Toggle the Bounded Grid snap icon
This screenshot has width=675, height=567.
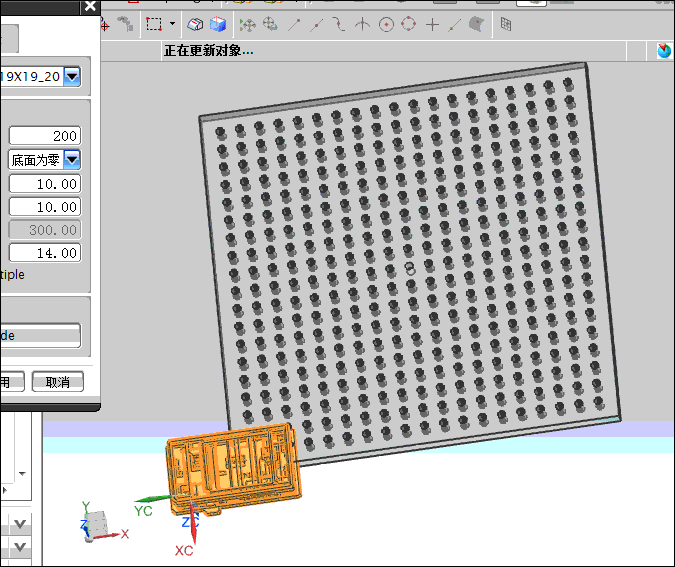[x=506, y=24]
